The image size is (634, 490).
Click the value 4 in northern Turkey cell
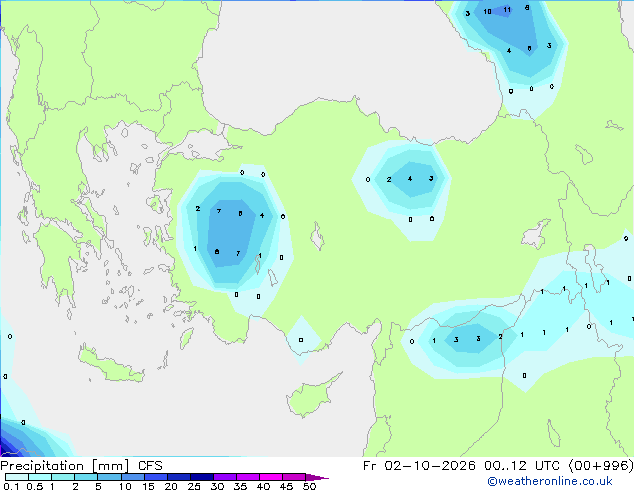(x=410, y=179)
